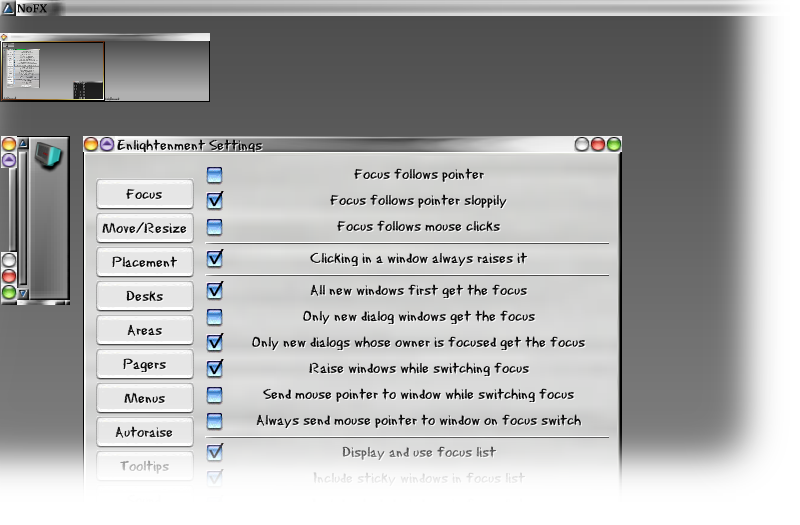Viewport: 800px width, 525px height.
Task: Enable Focus follows mouse clicks
Action: click(215, 227)
